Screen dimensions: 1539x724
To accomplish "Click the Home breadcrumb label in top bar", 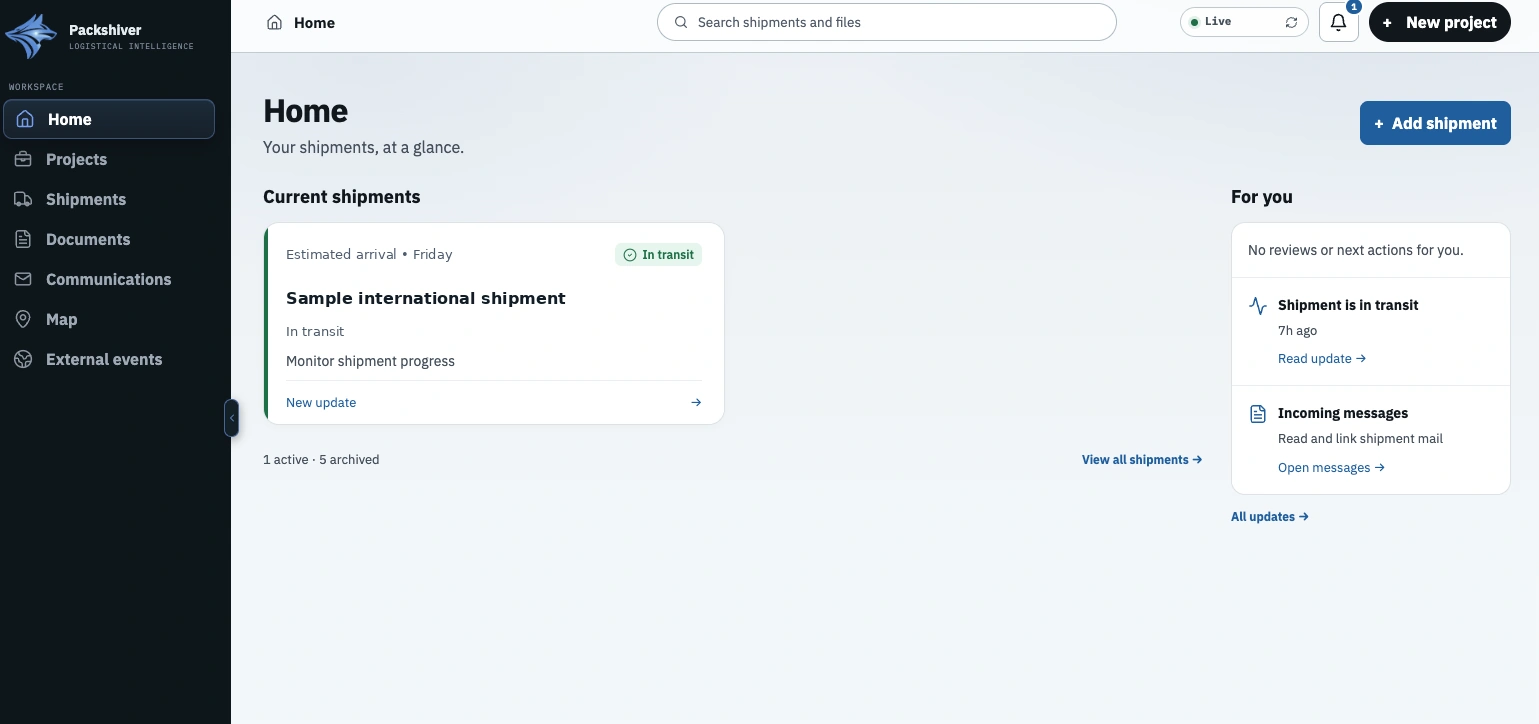I will tap(314, 22).
